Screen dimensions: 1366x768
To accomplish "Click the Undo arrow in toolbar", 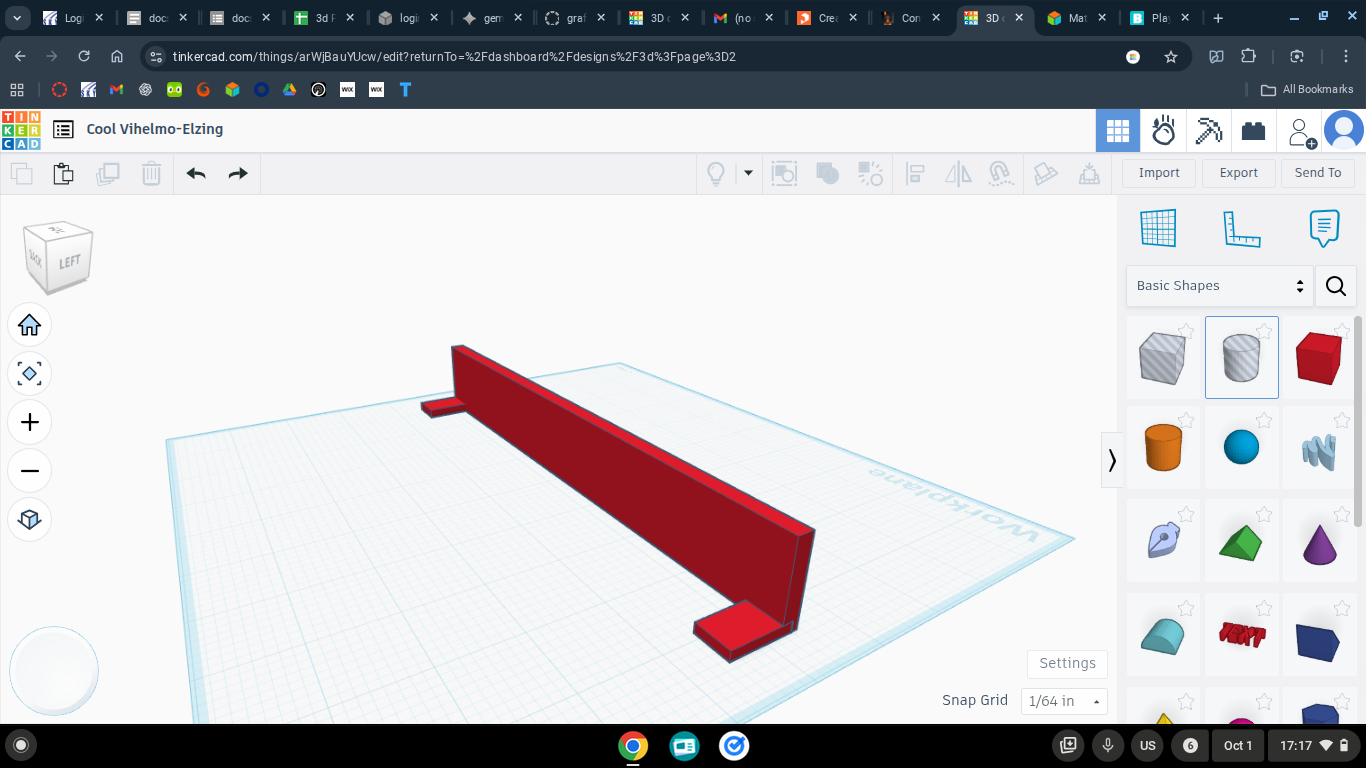I will (x=196, y=173).
